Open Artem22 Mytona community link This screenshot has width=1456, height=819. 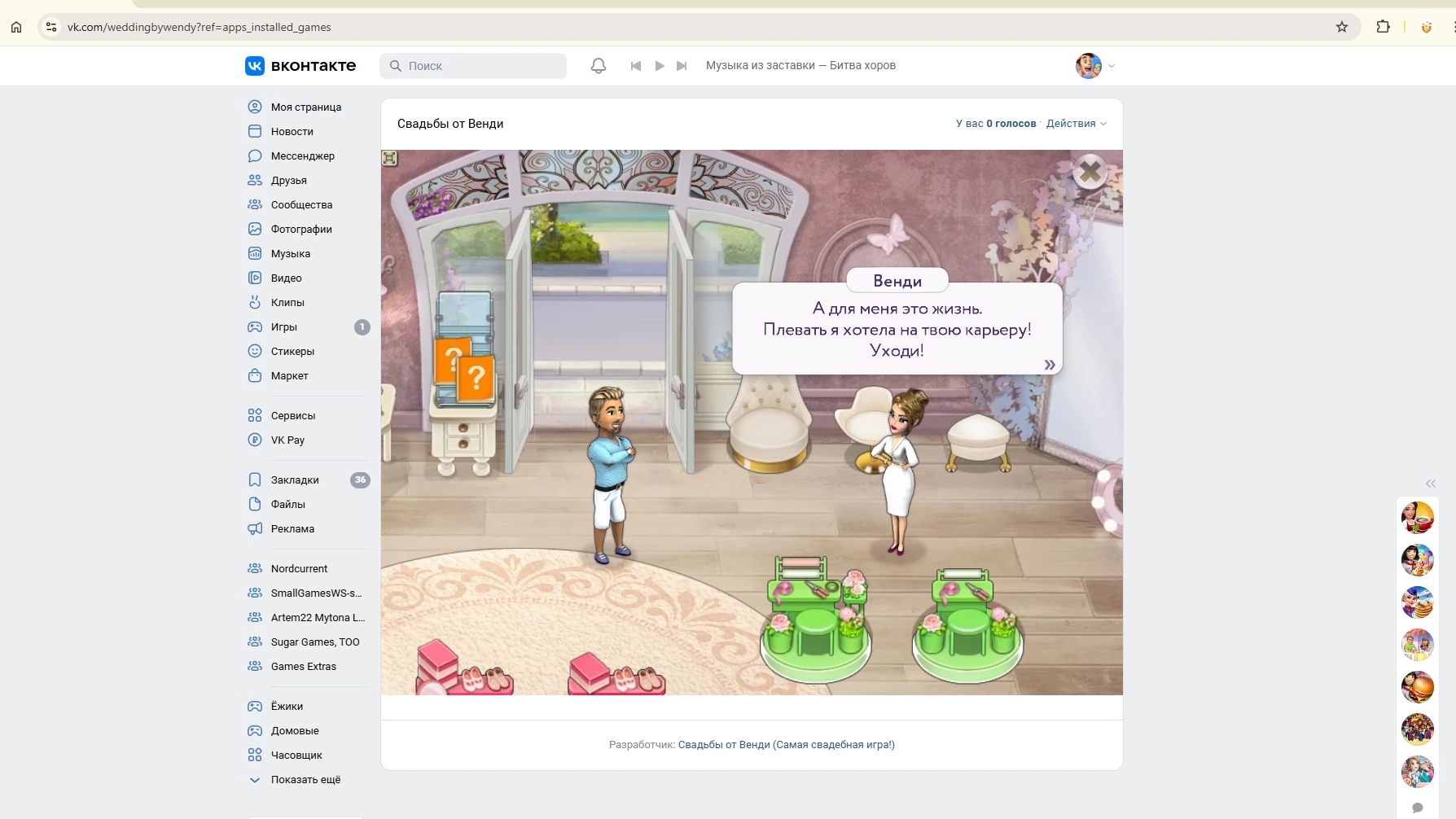(318, 617)
